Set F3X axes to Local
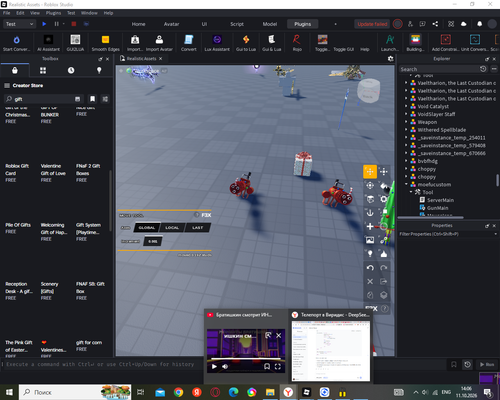 (x=172, y=228)
